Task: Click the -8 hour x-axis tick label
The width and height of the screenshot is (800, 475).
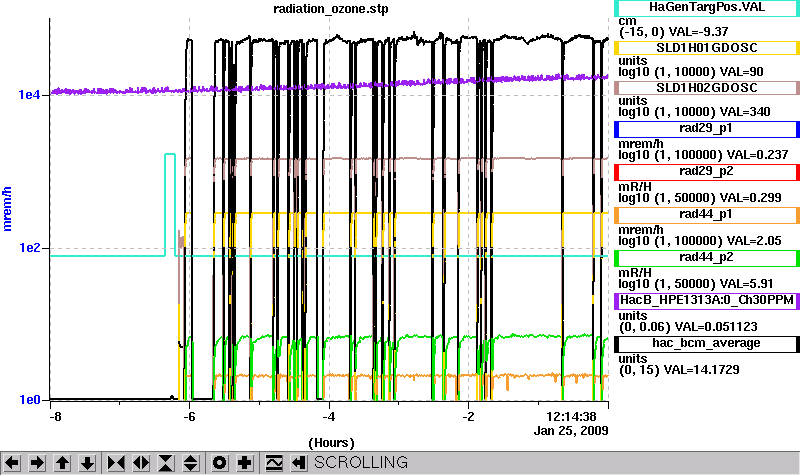Action: pos(55,417)
